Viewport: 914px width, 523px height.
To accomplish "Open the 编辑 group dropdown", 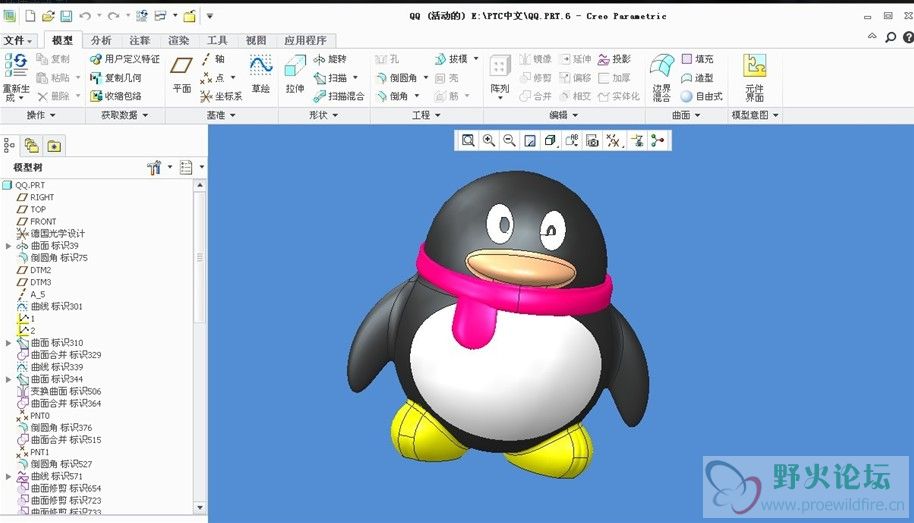I will [x=564, y=115].
